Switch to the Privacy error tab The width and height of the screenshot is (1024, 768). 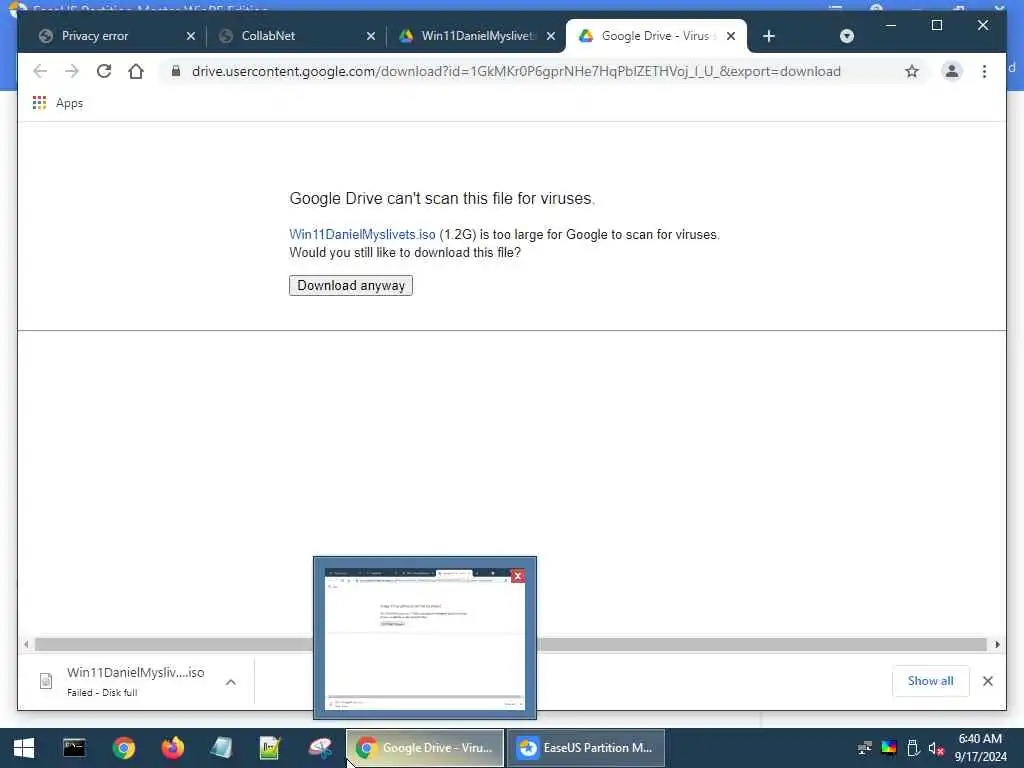click(95, 36)
